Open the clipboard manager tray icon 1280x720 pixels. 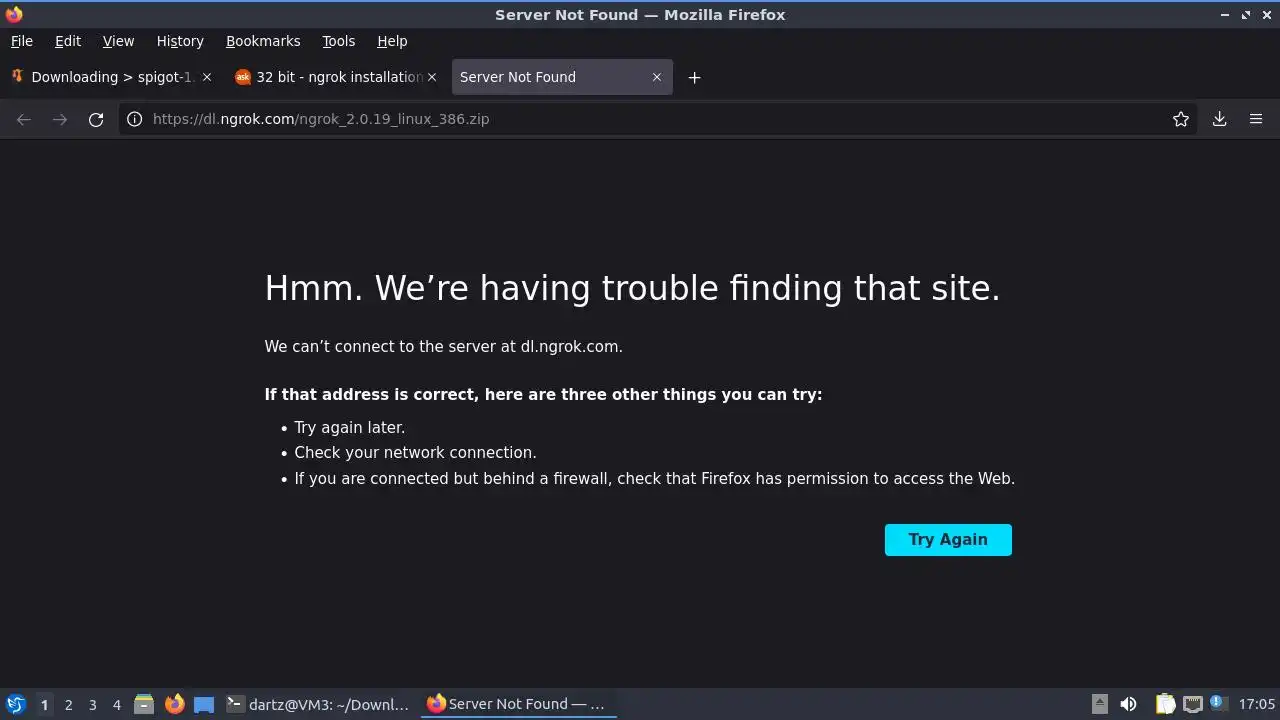pos(1165,704)
